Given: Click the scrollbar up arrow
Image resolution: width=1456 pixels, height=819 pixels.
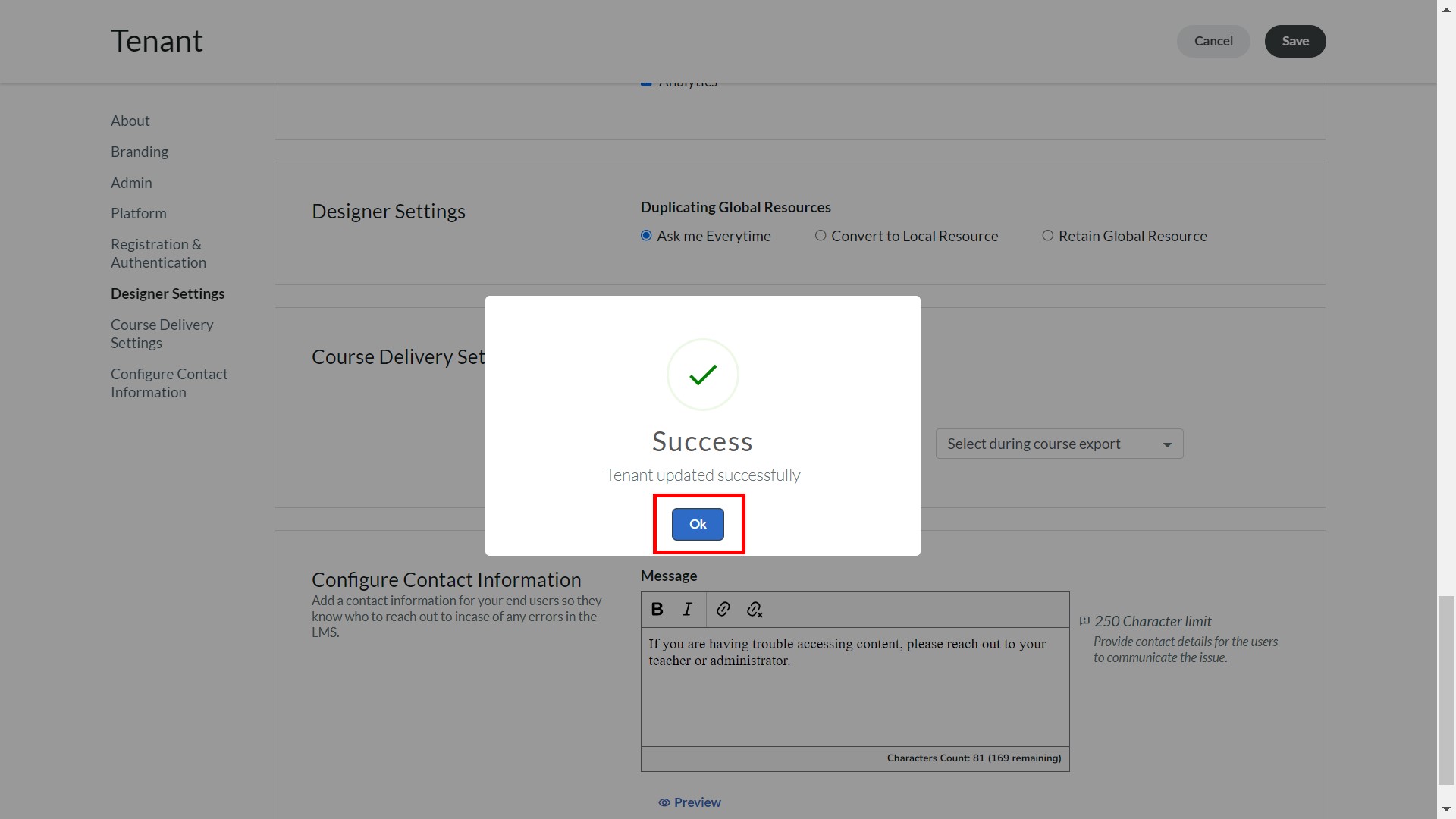Looking at the screenshot, I should click(1446, 10).
